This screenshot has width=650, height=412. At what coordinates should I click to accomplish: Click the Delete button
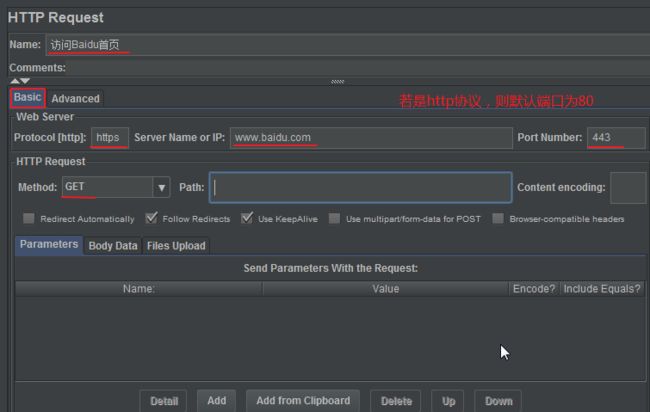[x=396, y=401]
